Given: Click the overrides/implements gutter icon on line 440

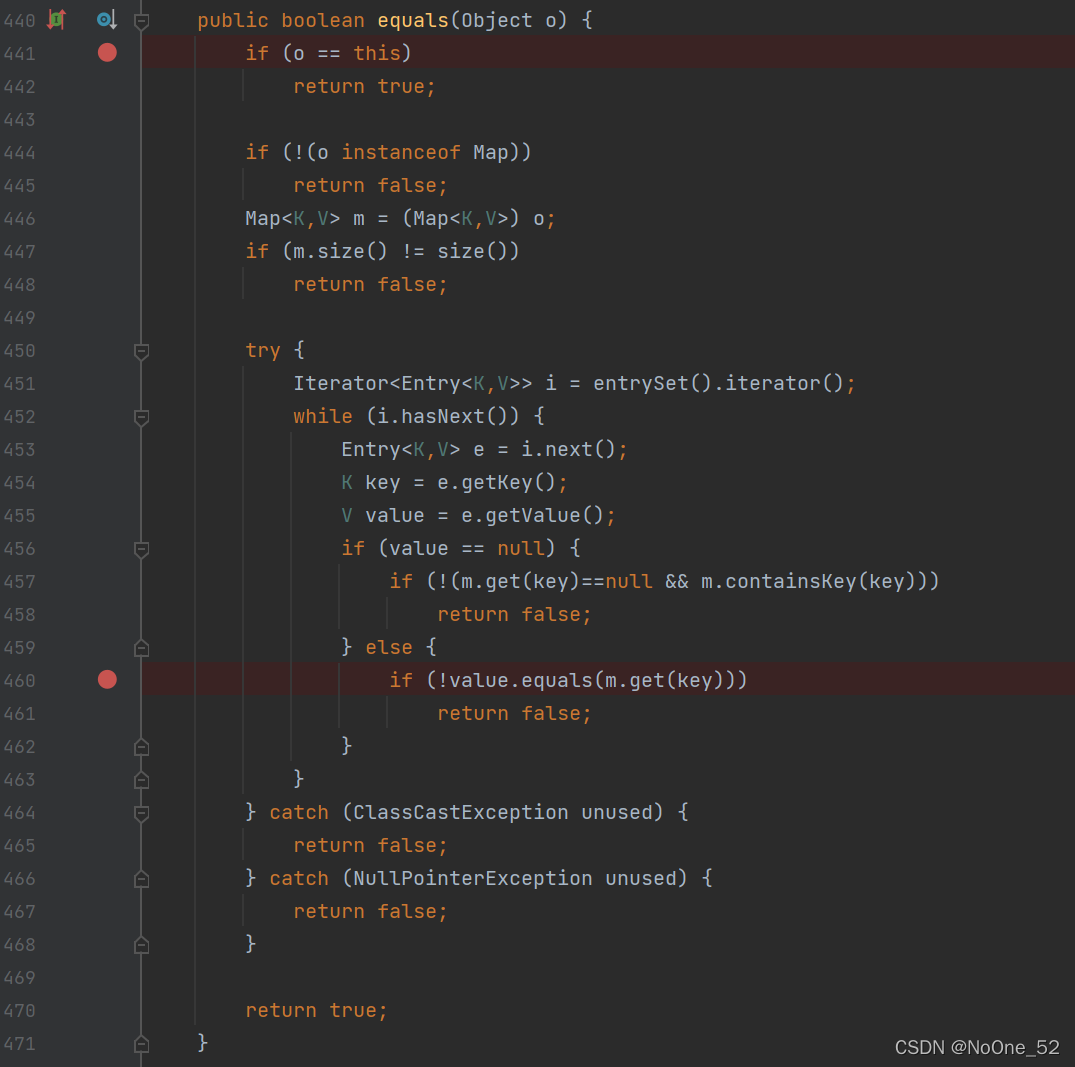Looking at the screenshot, I should point(56,20).
